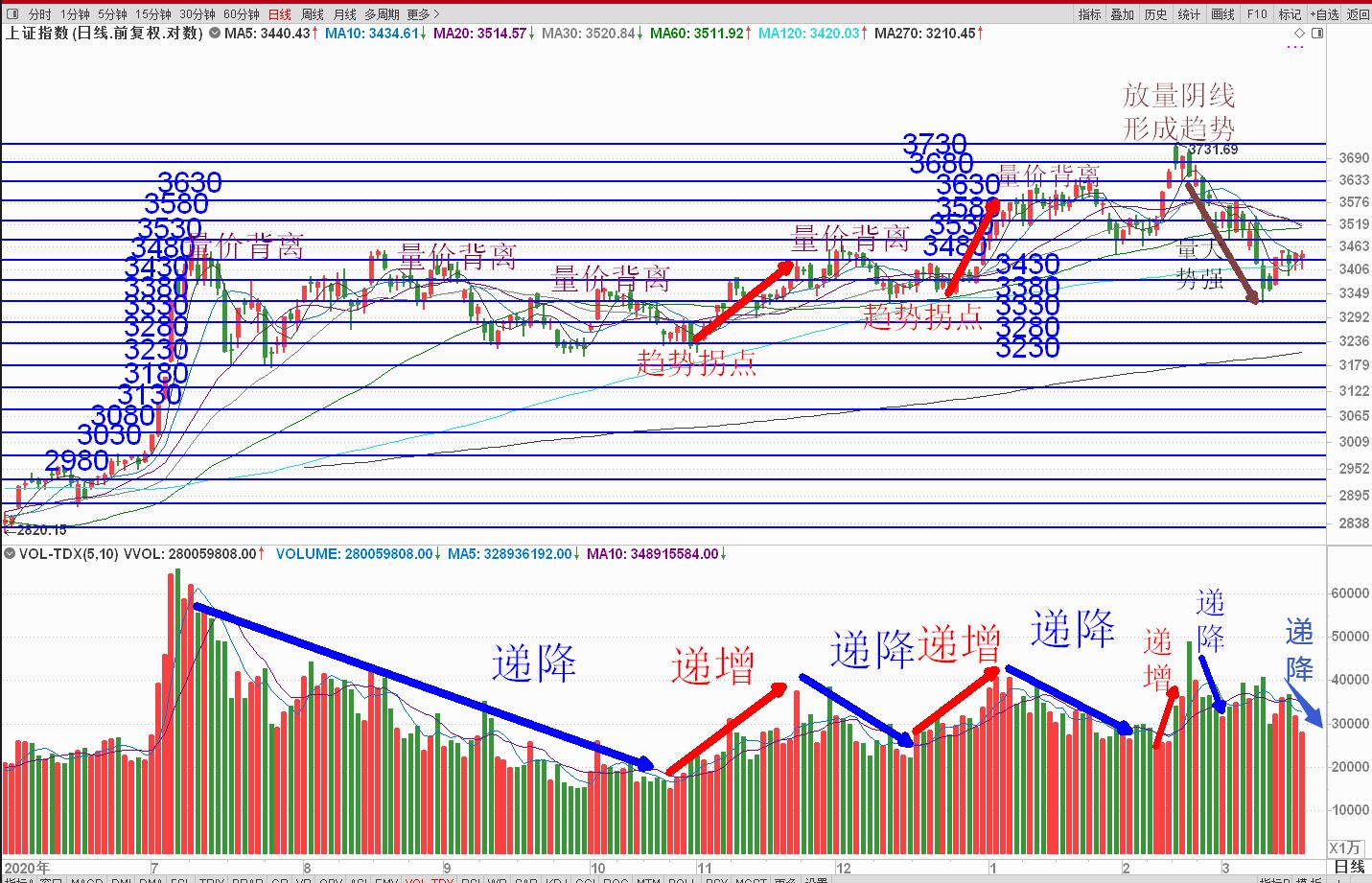
Task: Click the VOLUME: 280059808.00 value
Action: coord(359,554)
